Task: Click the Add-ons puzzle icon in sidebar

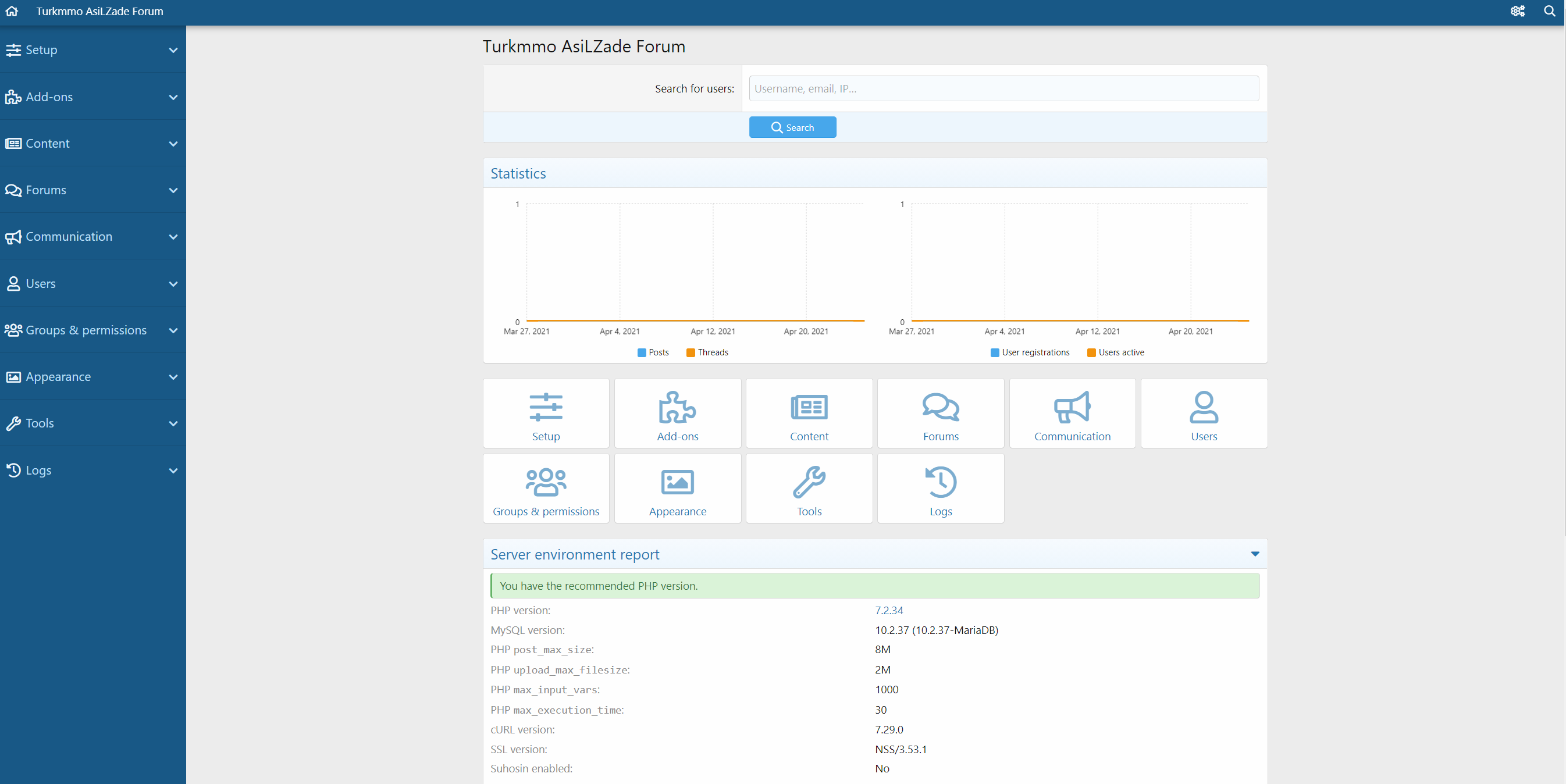Action: pos(13,97)
